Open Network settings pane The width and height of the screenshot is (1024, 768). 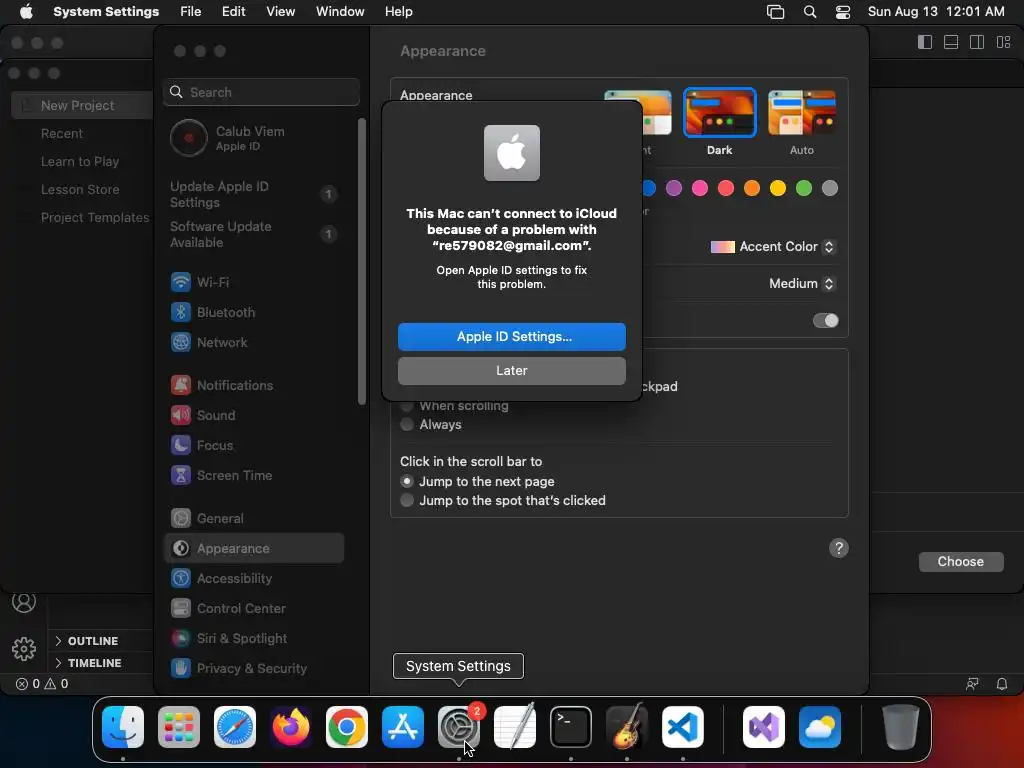click(255, 342)
